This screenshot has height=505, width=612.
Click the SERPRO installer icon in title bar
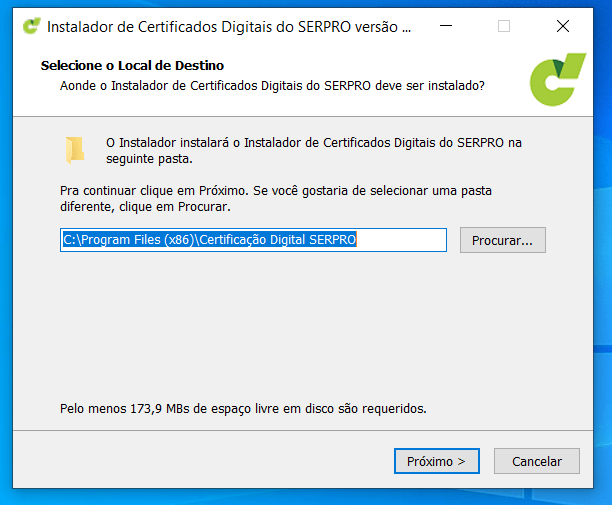(x=32, y=27)
